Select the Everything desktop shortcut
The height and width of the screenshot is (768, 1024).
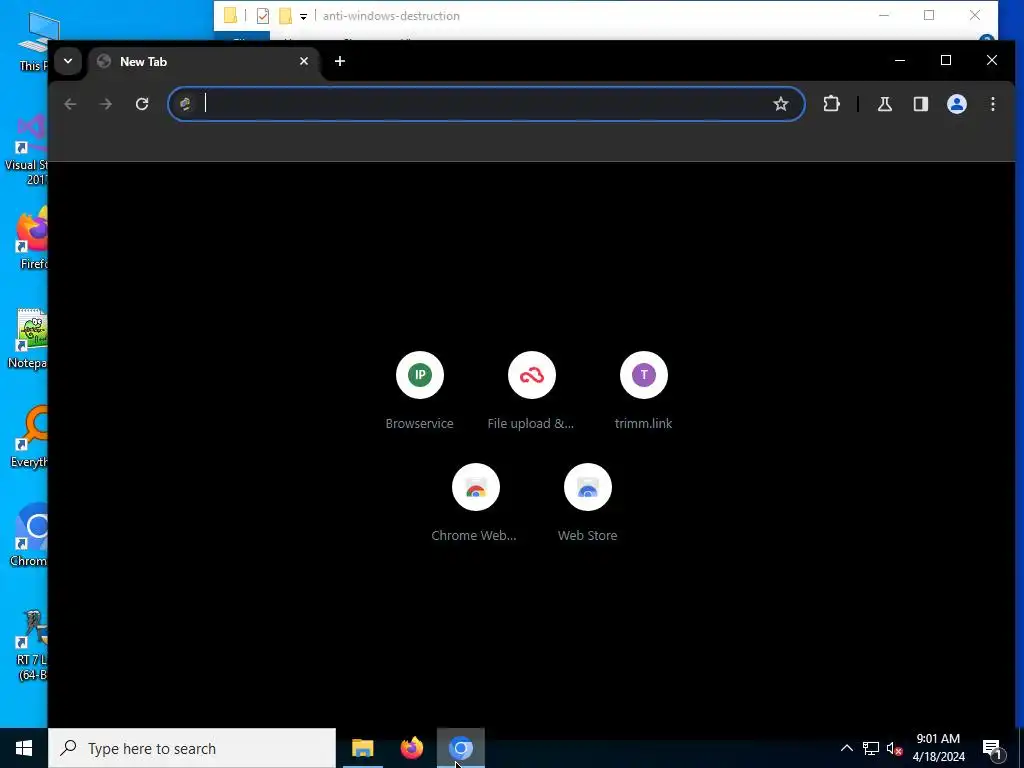pyautogui.click(x=27, y=438)
